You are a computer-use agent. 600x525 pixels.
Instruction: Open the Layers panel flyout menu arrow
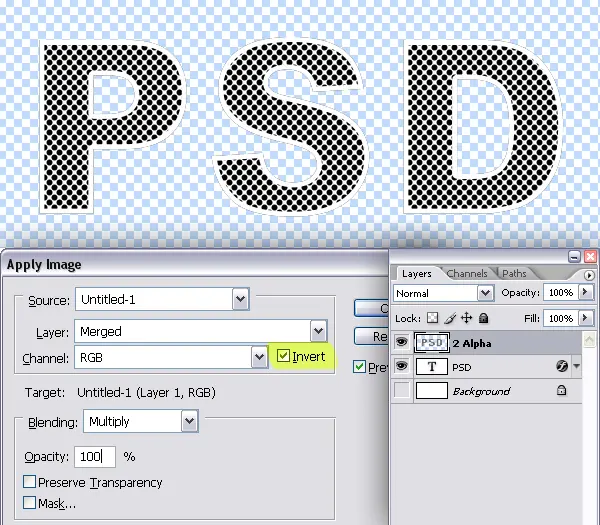[x=589, y=275]
